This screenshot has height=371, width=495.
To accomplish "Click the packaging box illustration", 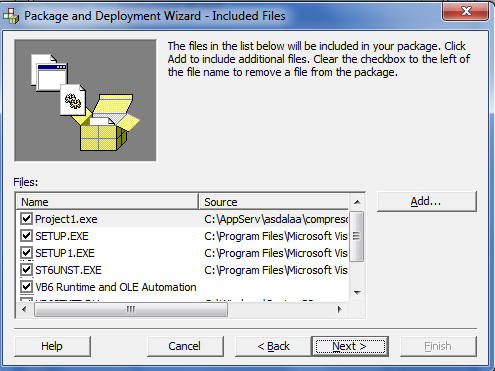I will pos(85,100).
